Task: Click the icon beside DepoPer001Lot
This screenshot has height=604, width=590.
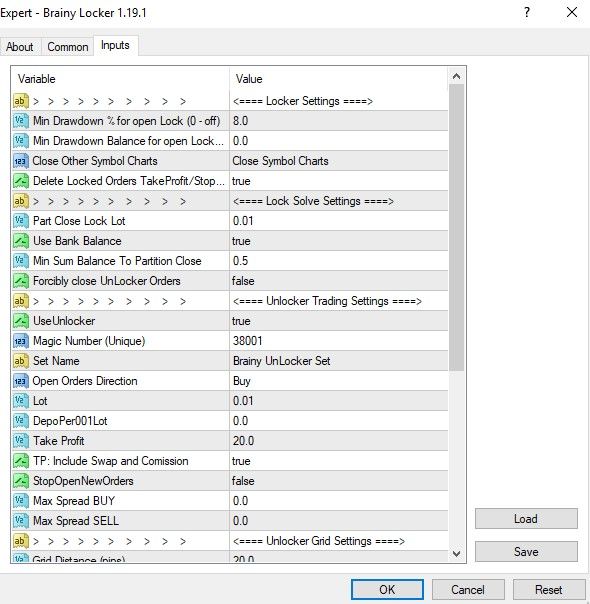Action: click(x=20, y=421)
